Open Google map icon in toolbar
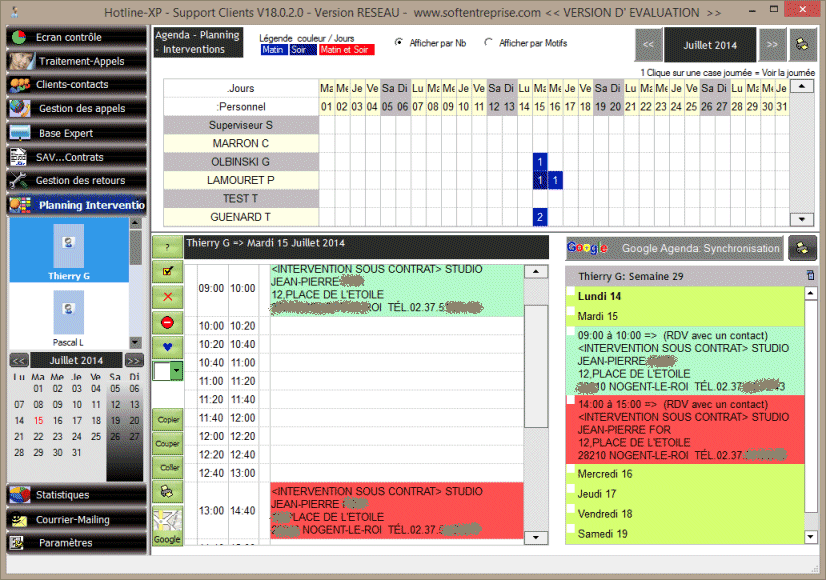 [x=167, y=526]
